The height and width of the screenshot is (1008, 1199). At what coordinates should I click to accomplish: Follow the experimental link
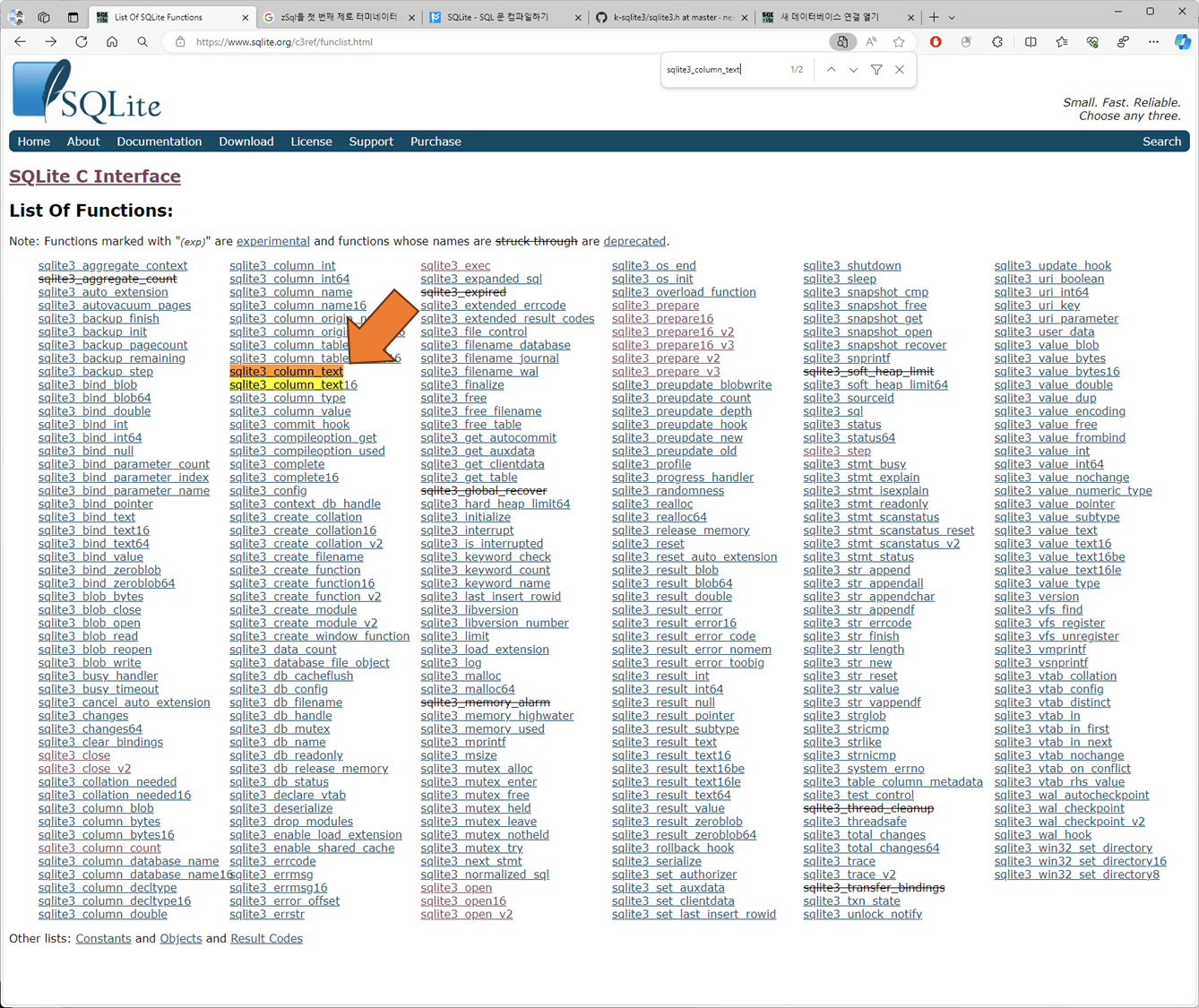coord(273,241)
